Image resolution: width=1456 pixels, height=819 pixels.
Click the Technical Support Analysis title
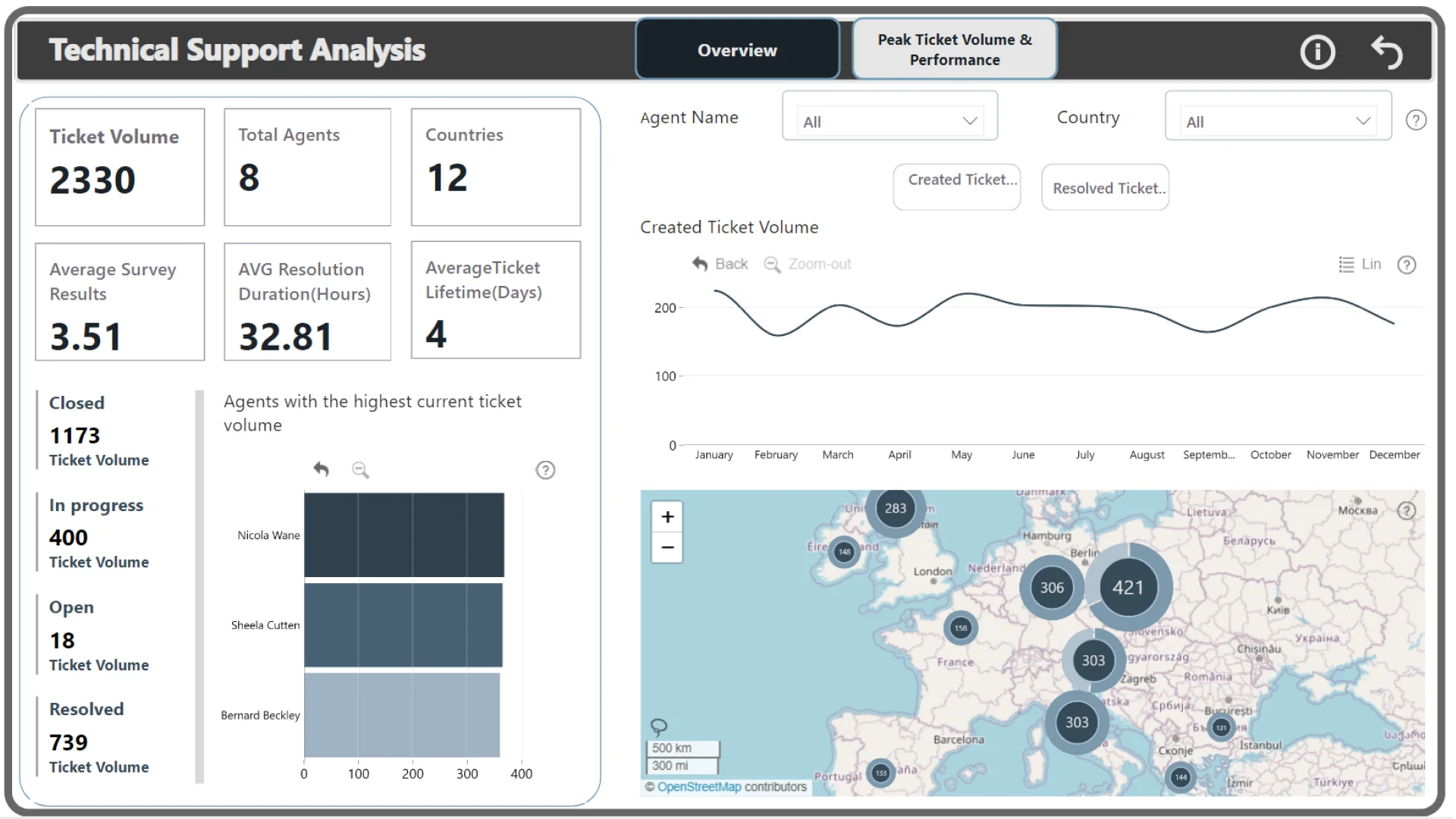[237, 50]
